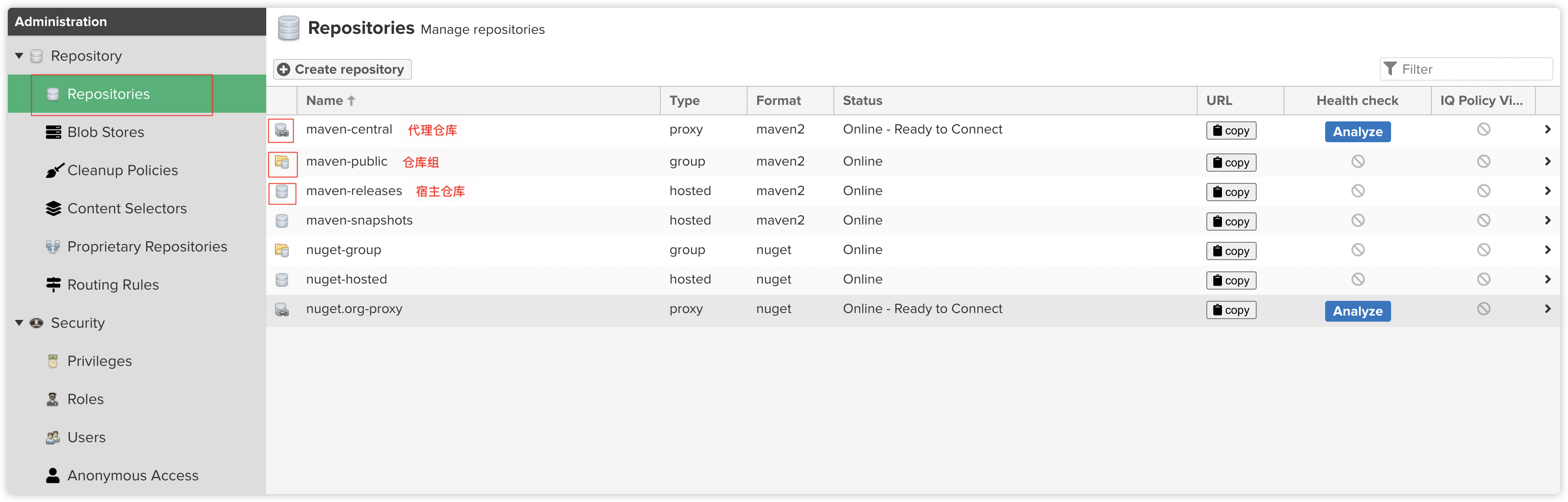
Task: Open Users under Security
Action: point(137,437)
